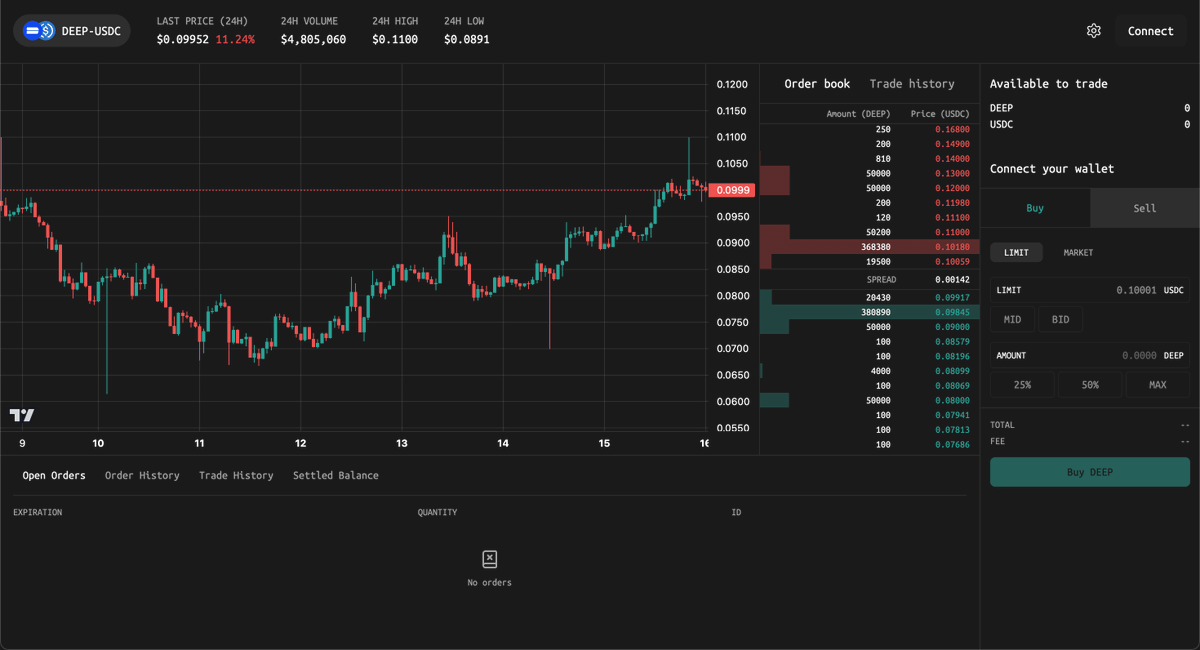
Task: Select bid order at price 0.09000
Action: click(x=870, y=327)
